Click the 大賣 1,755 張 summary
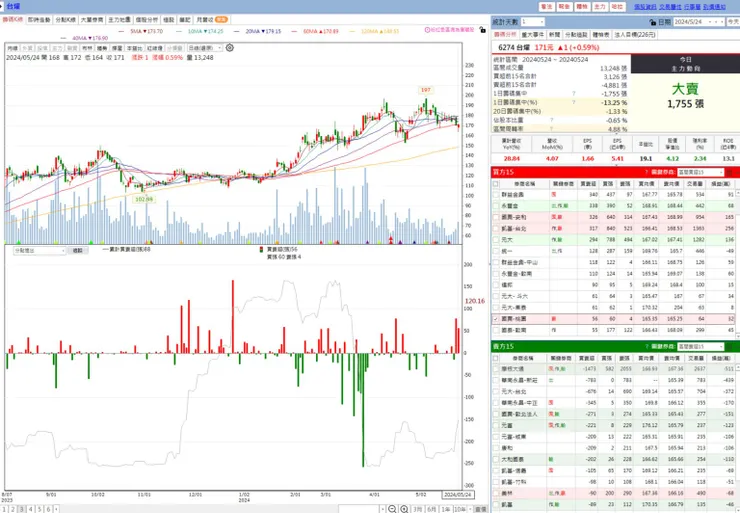740x513 pixels. [685, 96]
